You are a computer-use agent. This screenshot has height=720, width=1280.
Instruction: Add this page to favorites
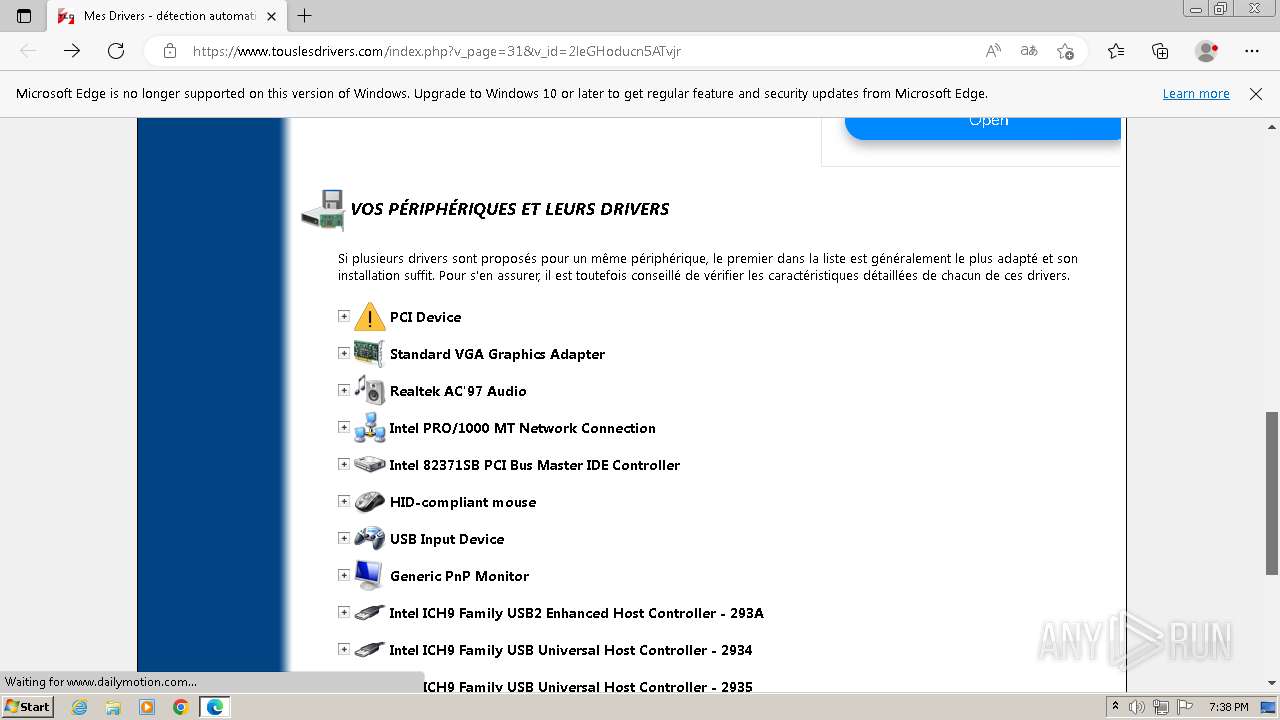click(x=1065, y=51)
